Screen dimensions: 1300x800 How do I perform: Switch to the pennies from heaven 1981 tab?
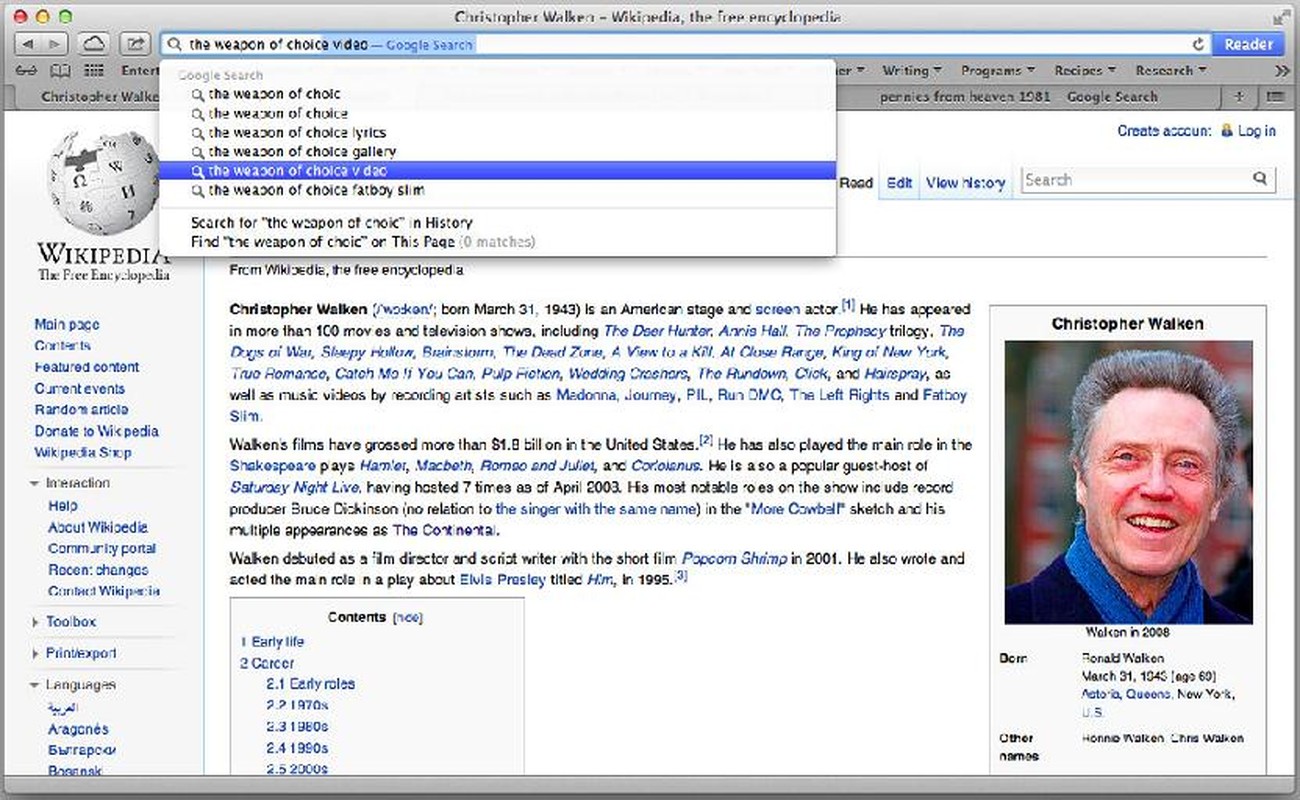pyautogui.click(x=1018, y=97)
